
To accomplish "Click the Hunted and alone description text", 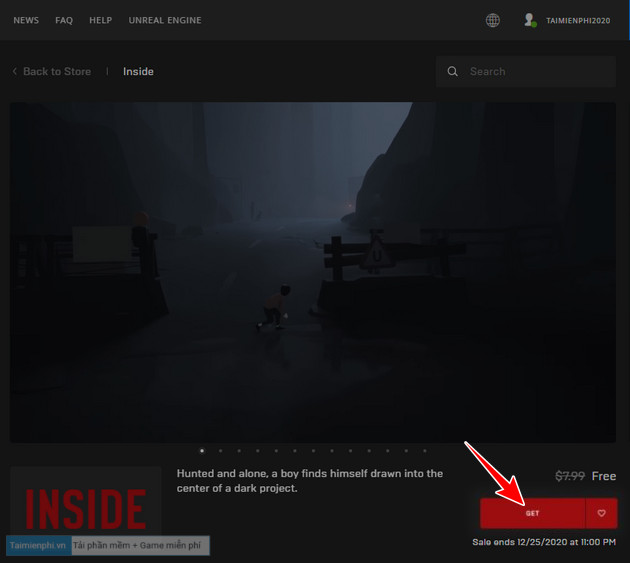I will pyautogui.click(x=309, y=481).
